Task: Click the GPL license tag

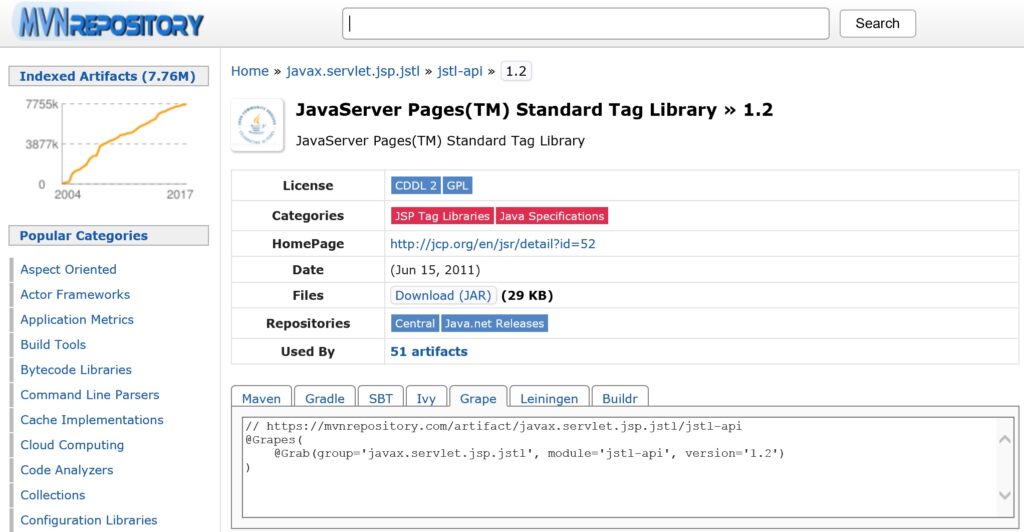Action: (x=457, y=185)
